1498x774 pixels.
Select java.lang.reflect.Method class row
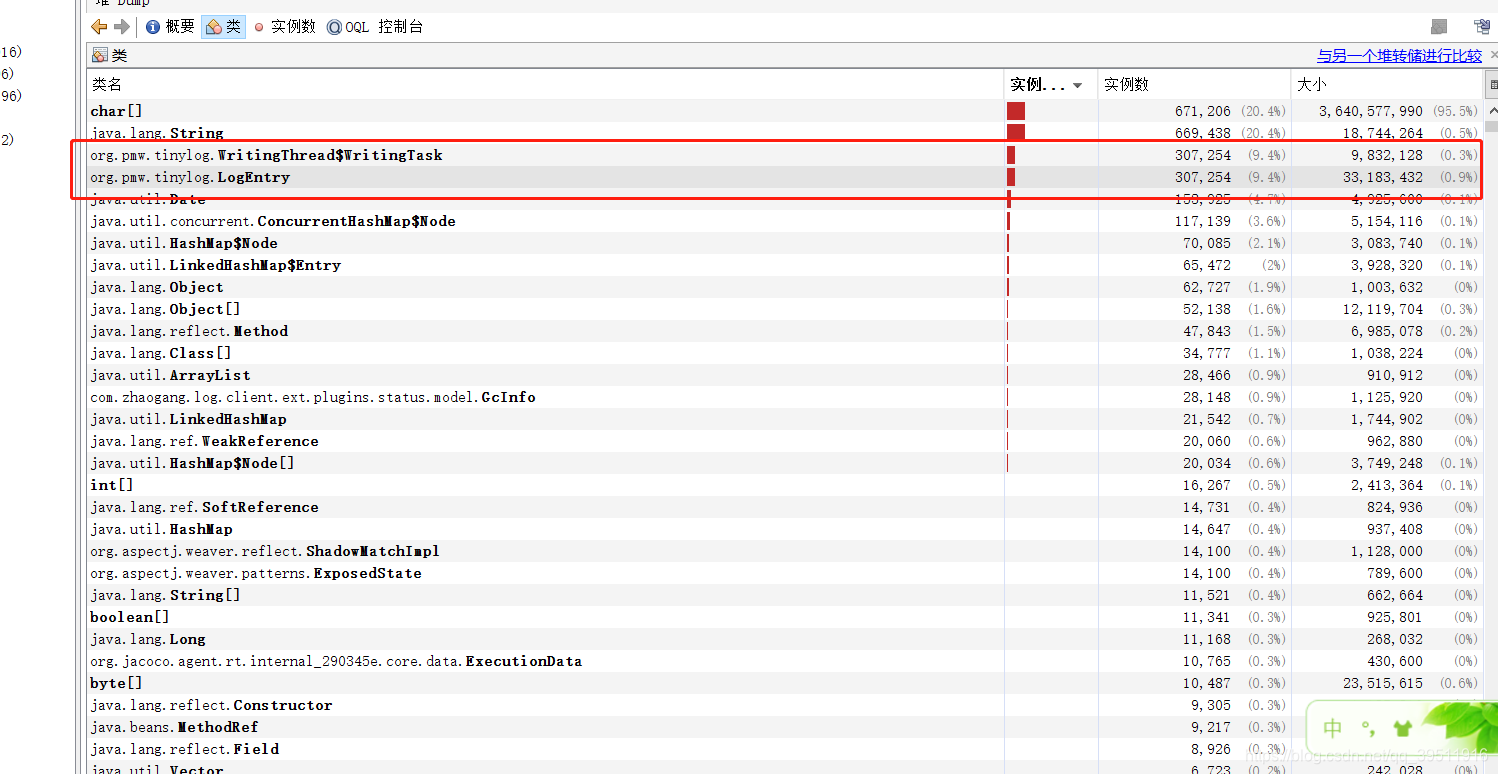(x=785, y=331)
